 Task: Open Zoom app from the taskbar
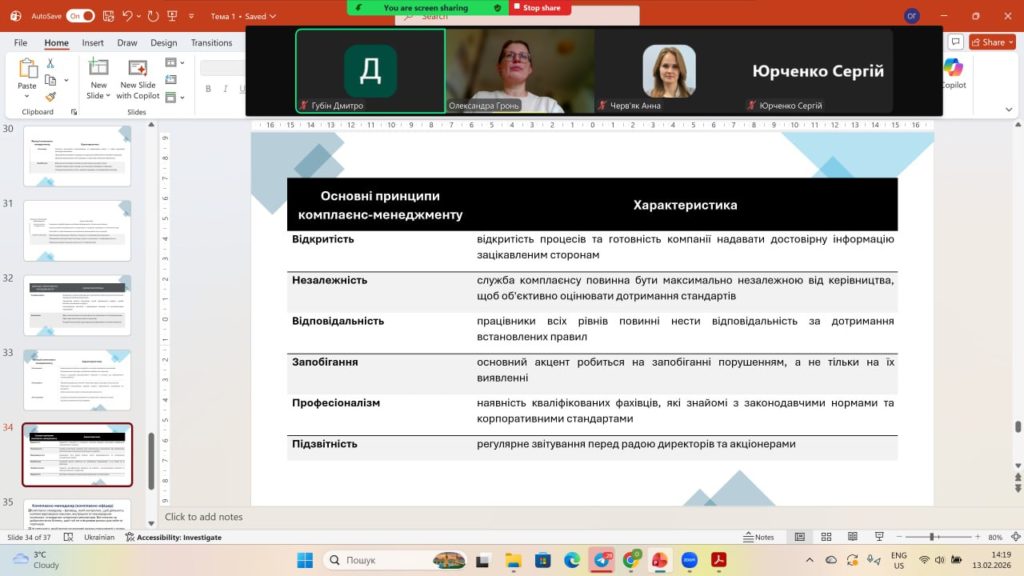pyautogui.click(x=689, y=560)
